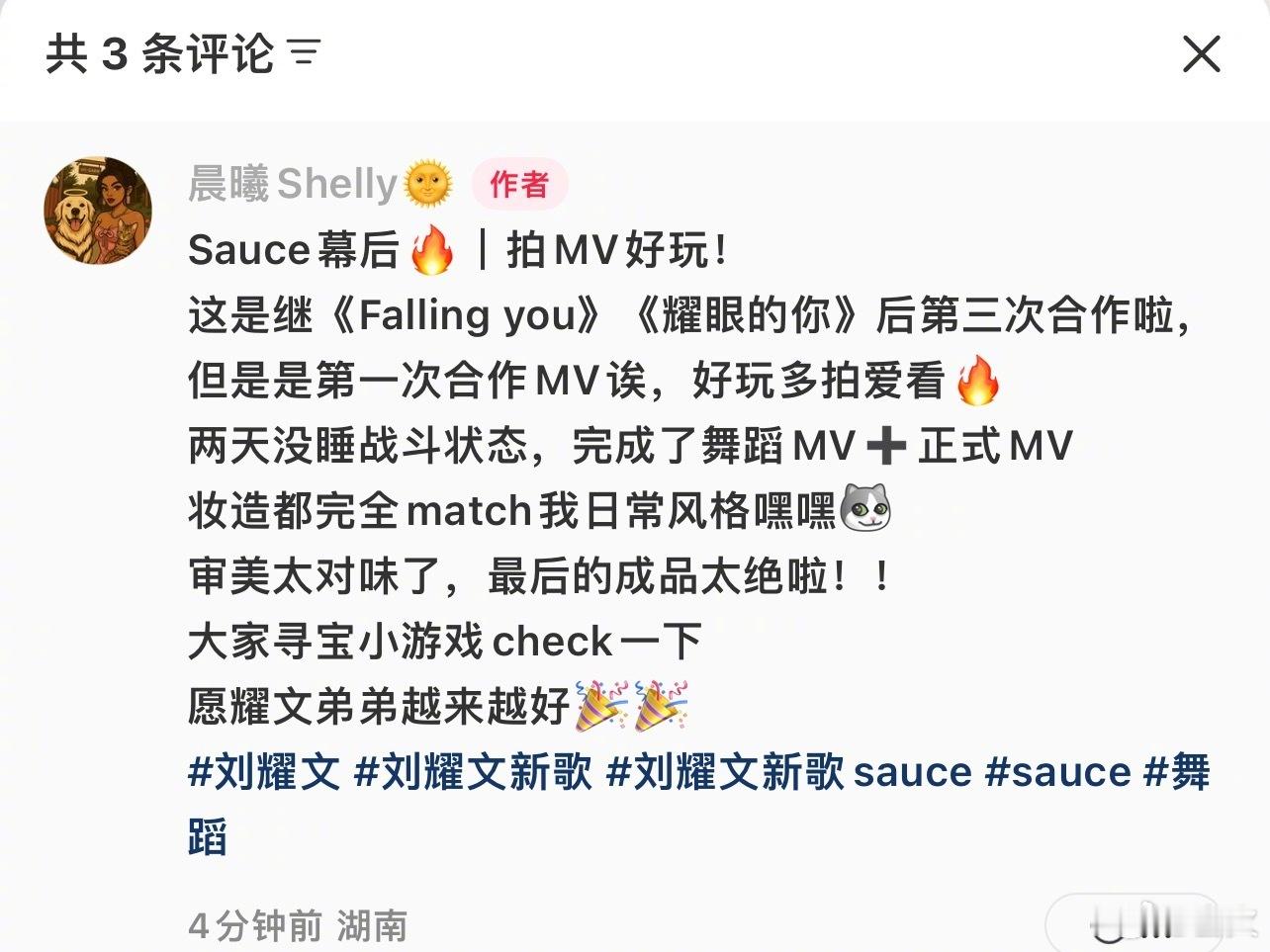
Task: Open the #刘耀文新歌sauce hashtag
Action: [x=789, y=771]
